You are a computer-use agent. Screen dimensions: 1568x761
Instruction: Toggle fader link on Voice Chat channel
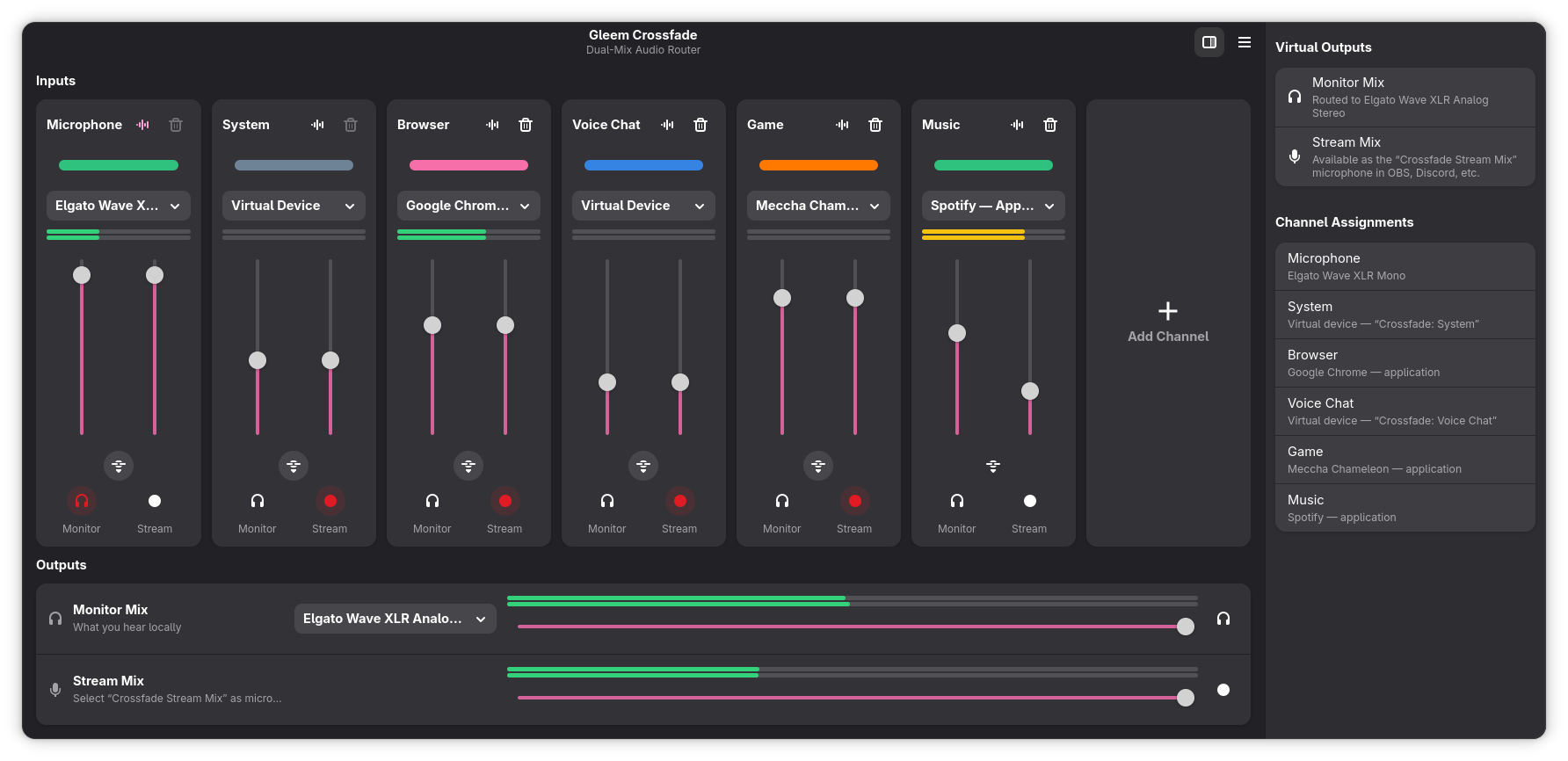point(643,466)
